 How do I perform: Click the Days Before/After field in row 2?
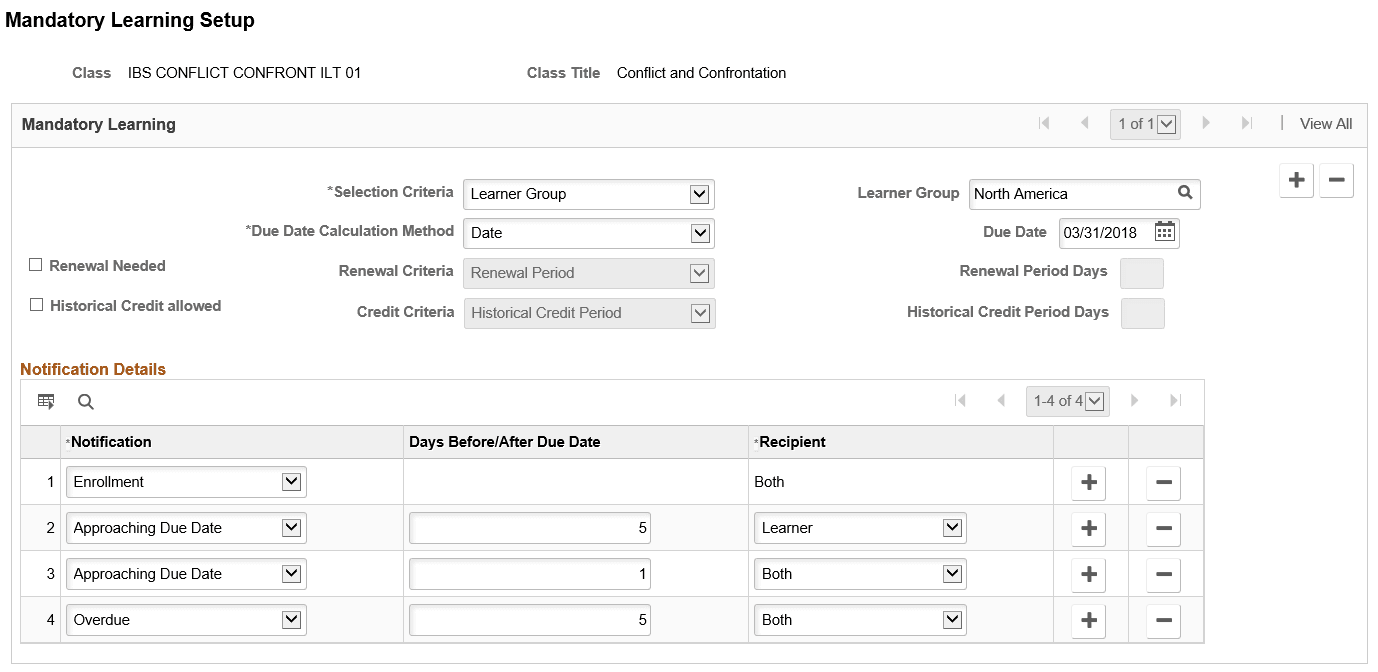(529, 527)
